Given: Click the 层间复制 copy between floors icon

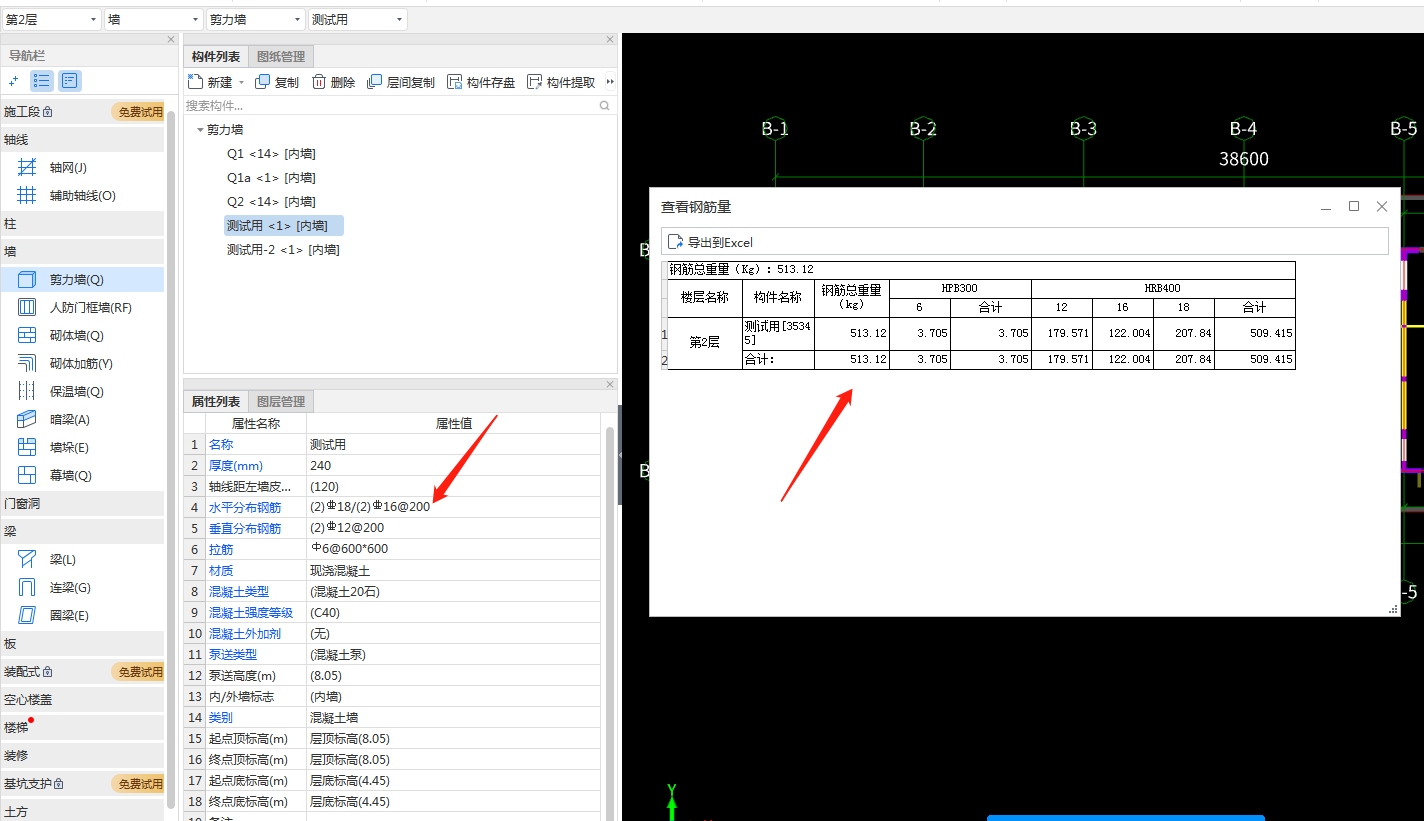Looking at the screenshot, I should 375,82.
